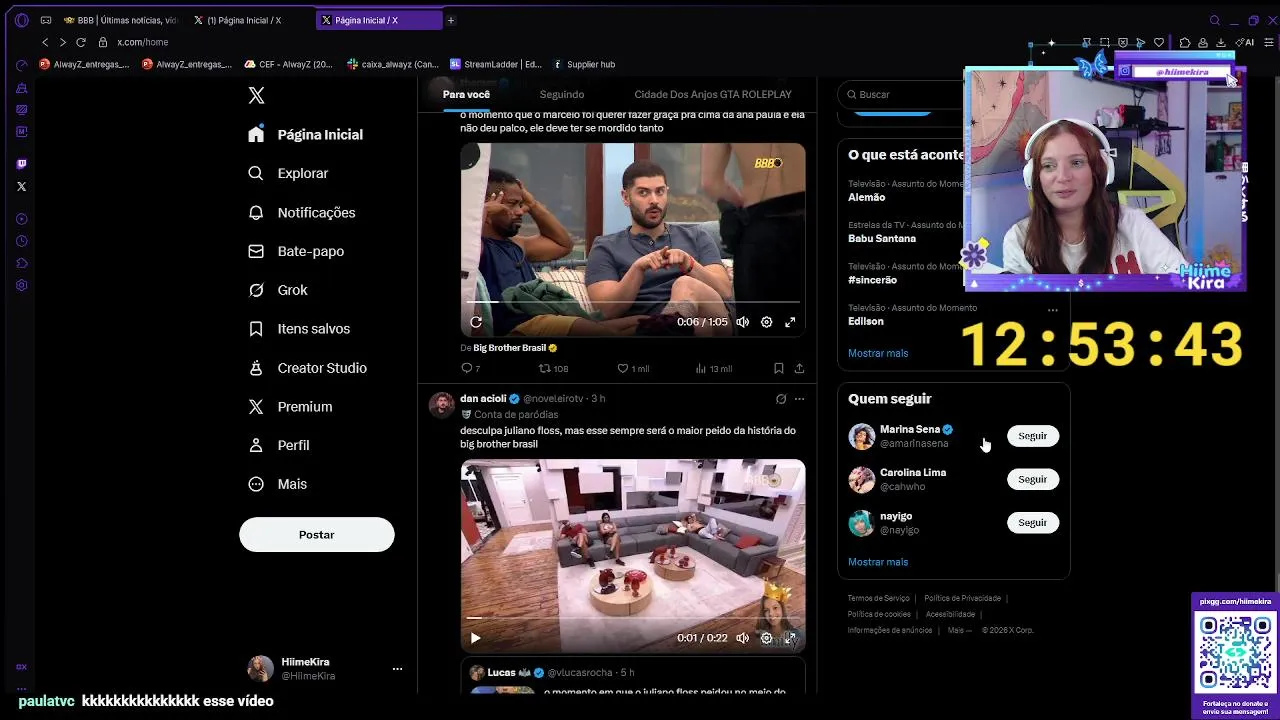Switch to Cidade Dos Anjos GTA ROLEPLAY tab
Image resolution: width=1280 pixels, height=720 pixels.
tap(713, 94)
